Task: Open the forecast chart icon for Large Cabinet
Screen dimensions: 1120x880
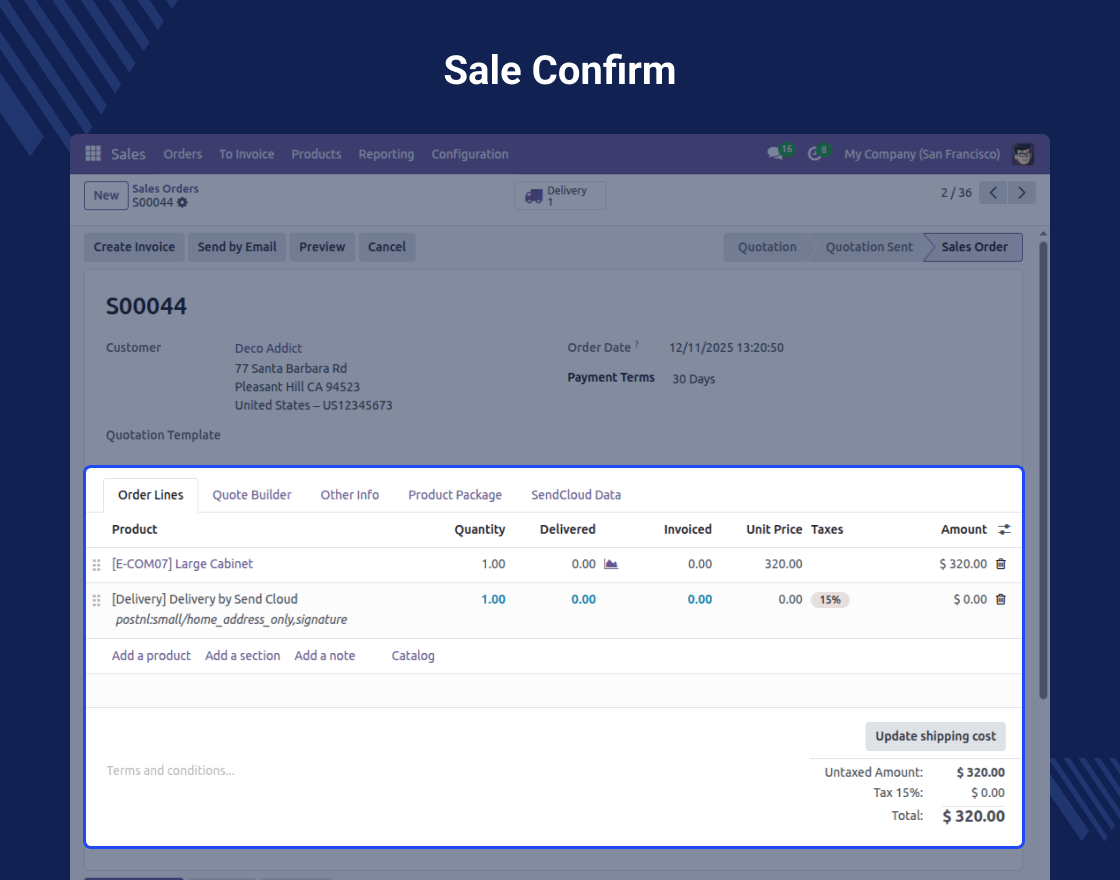Action: 611,564
